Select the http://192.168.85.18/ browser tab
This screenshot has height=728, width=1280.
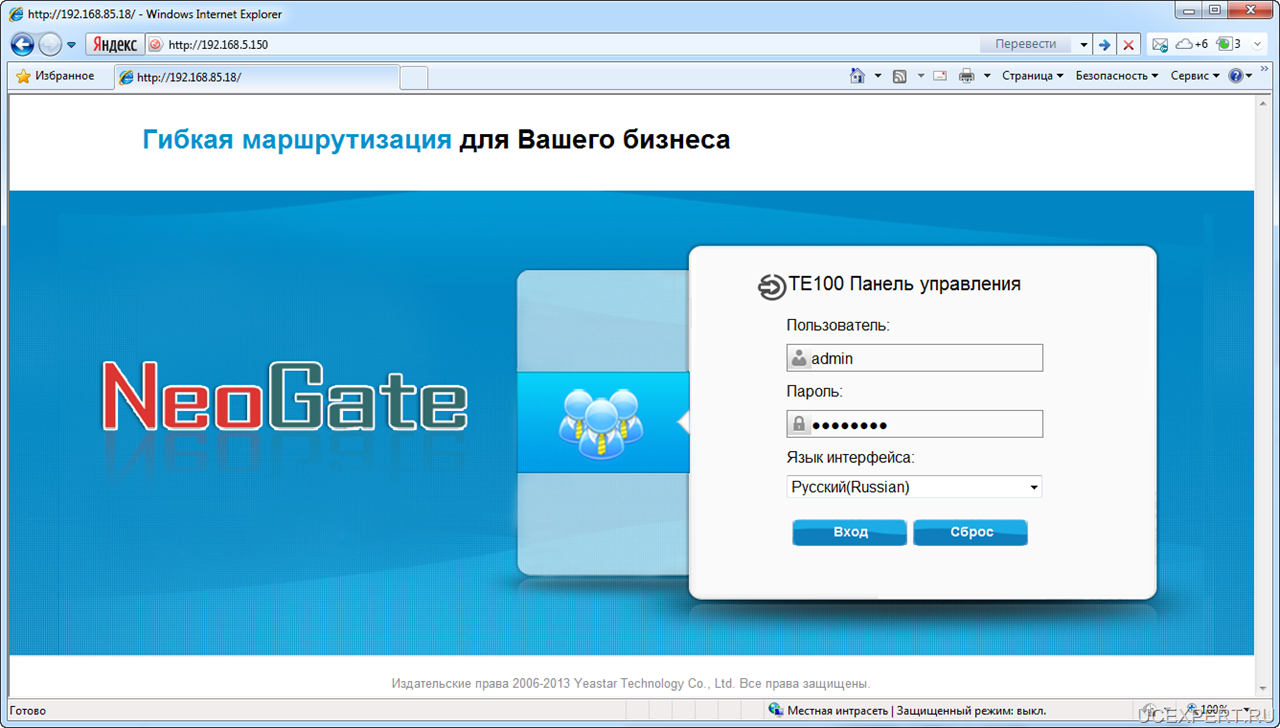tap(257, 77)
